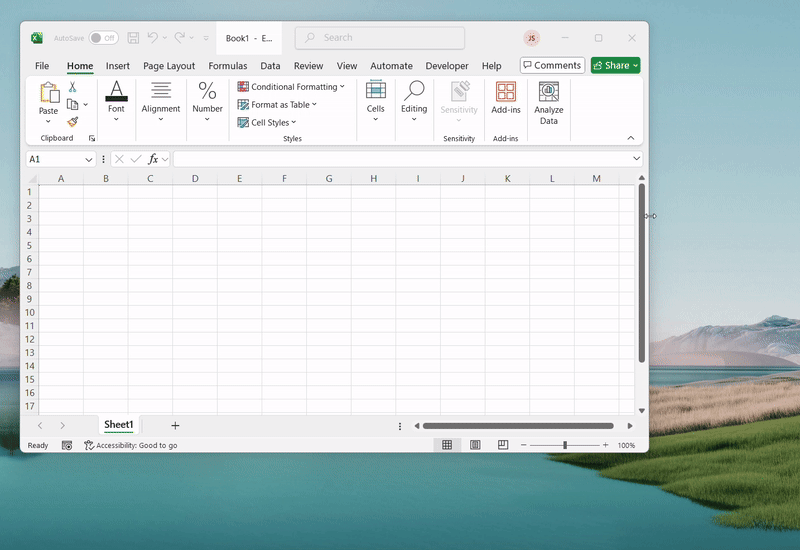Switch to Page Layout view in status bar
Viewport: 800px width, 550px height.
476,445
